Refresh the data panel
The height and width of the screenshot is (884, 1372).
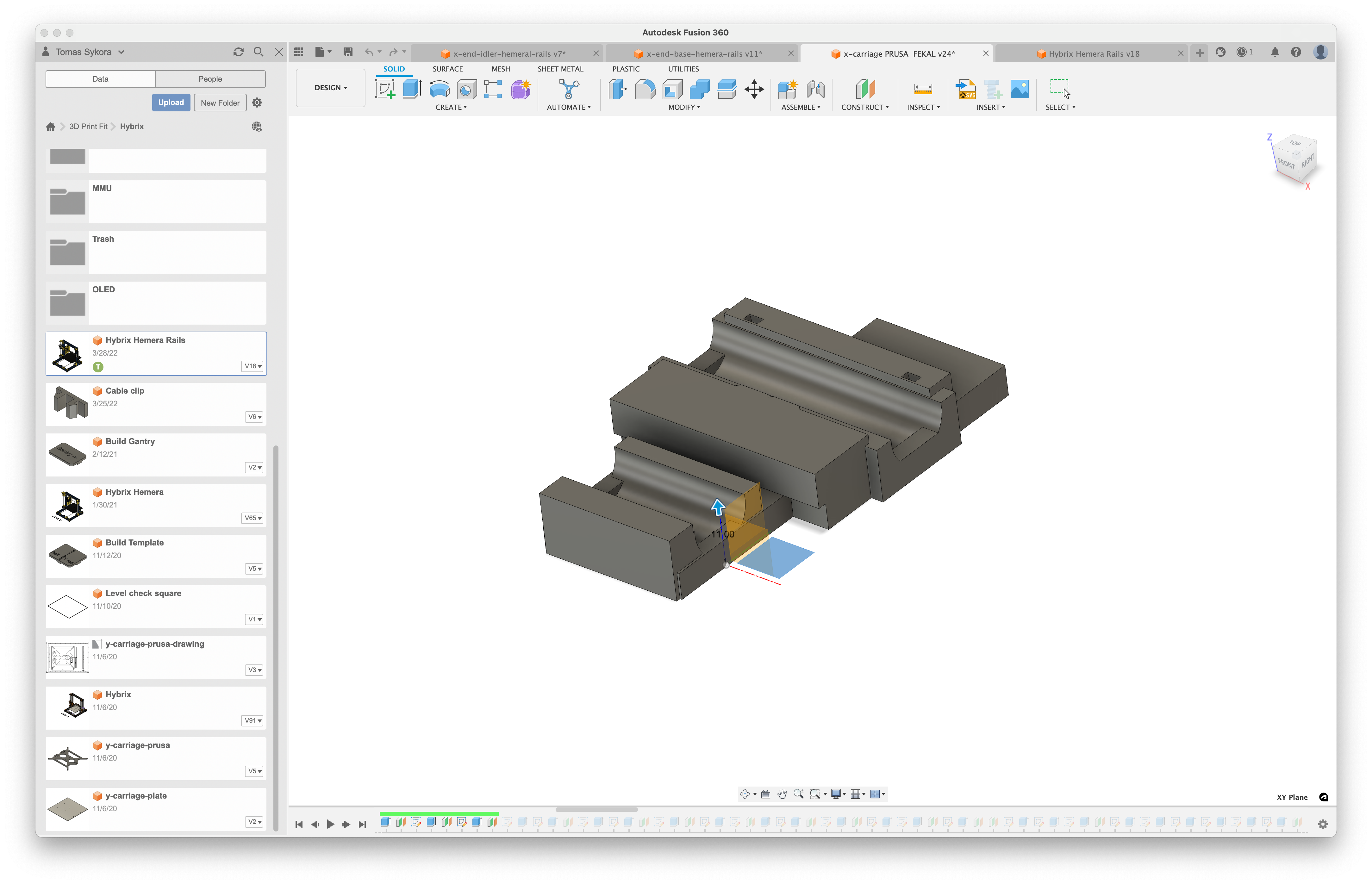(x=238, y=52)
